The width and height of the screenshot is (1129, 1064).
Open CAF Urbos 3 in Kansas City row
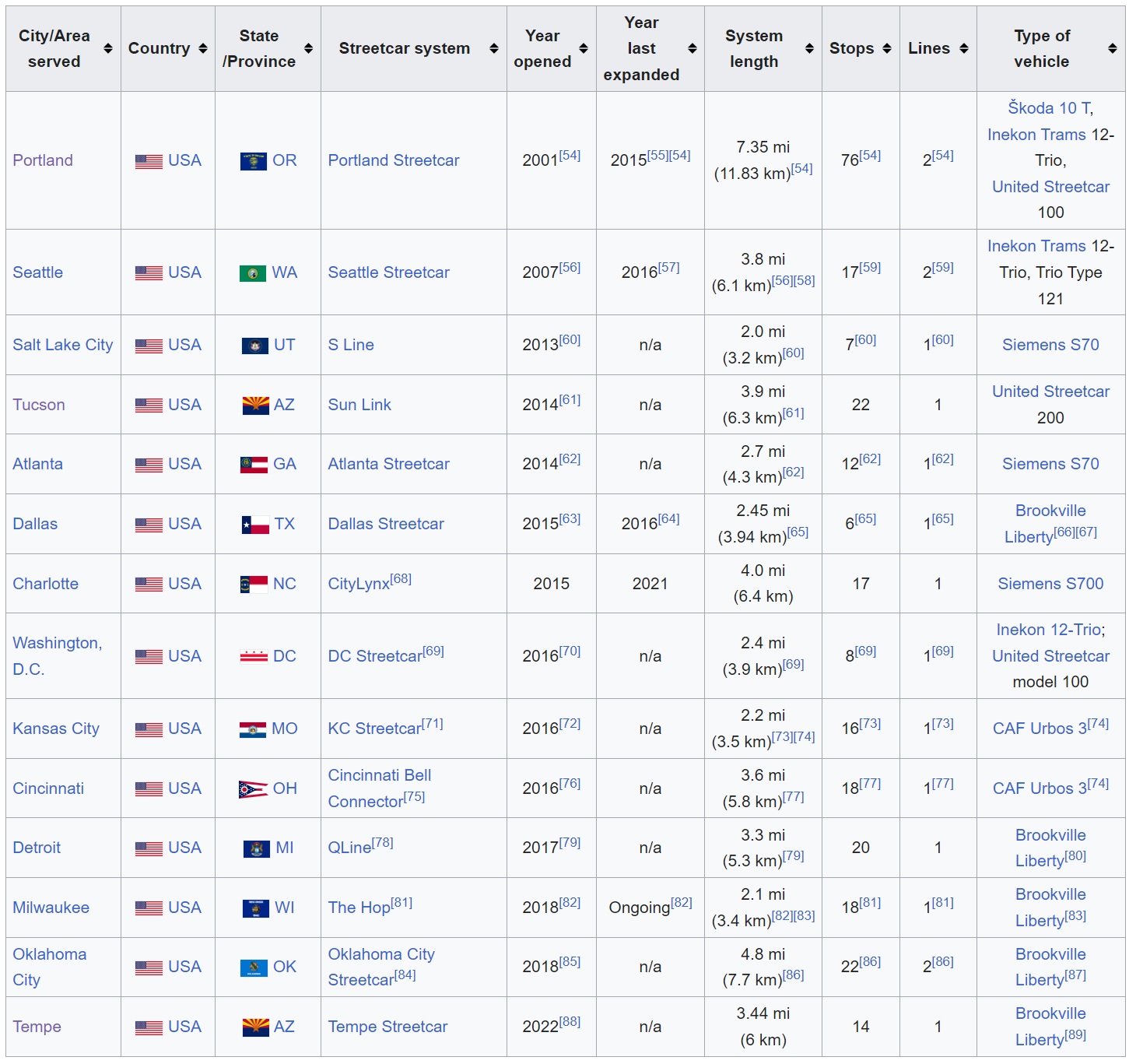[1040, 729]
